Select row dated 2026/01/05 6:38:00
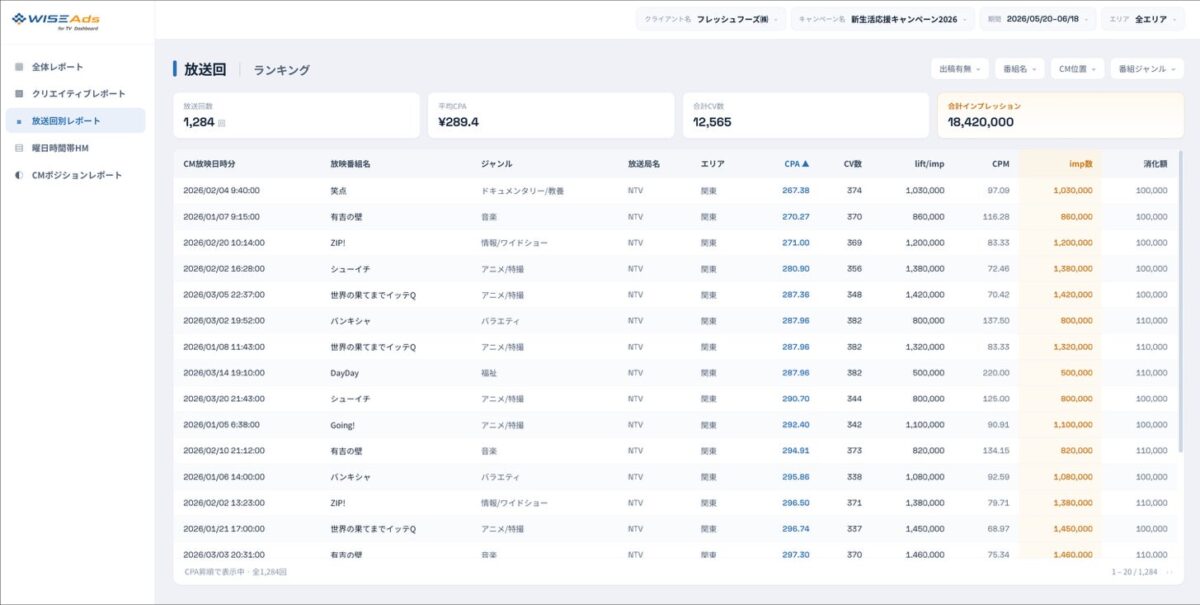 [675, 424]
